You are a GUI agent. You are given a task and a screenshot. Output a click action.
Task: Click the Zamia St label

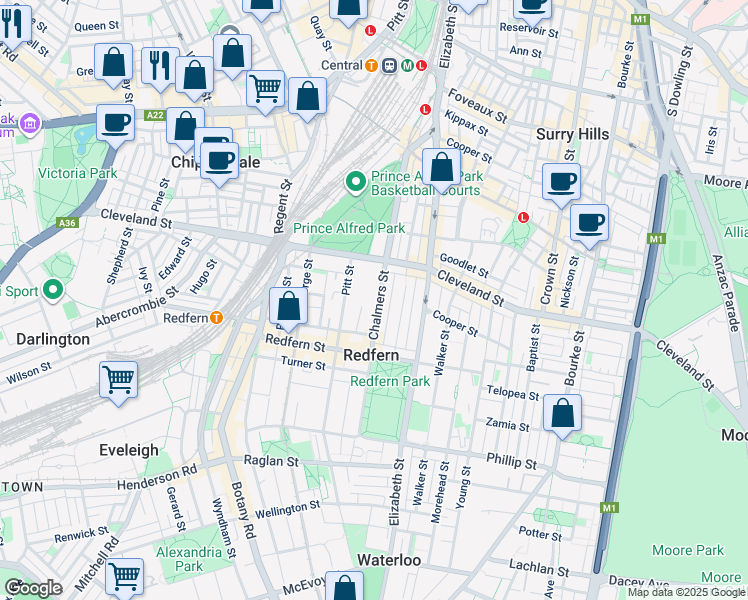point(508,424)
